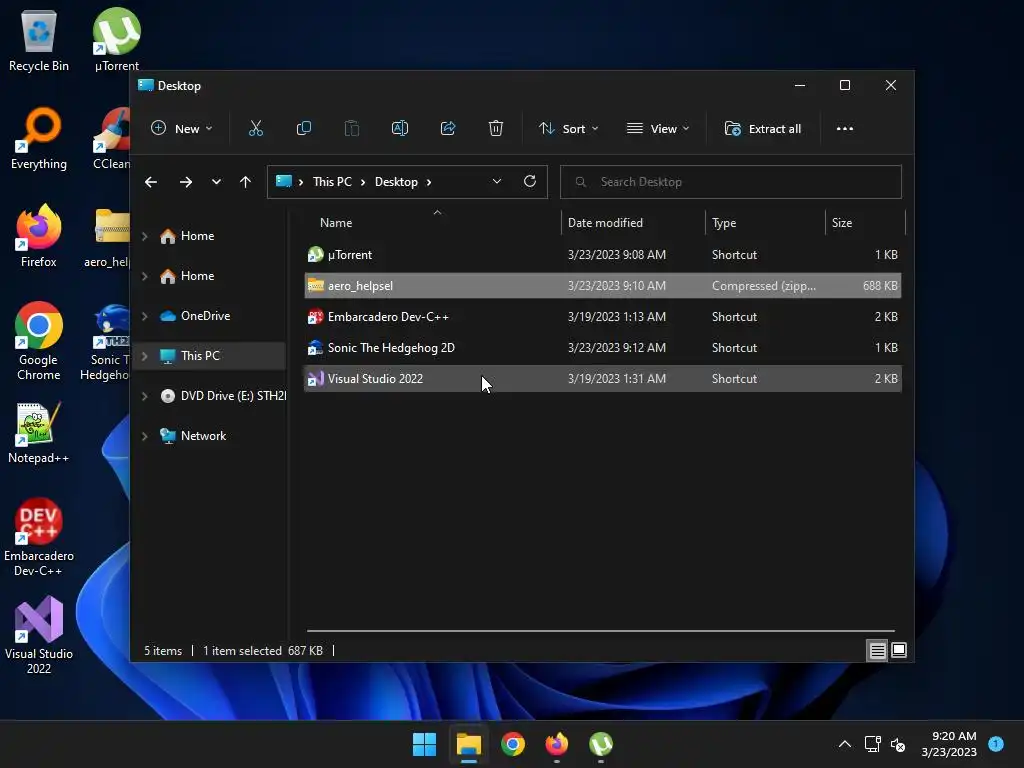This screenshot has width=1024, height=768.
Task: Open the muted volume icon in tray
Action: coord(898,744)
